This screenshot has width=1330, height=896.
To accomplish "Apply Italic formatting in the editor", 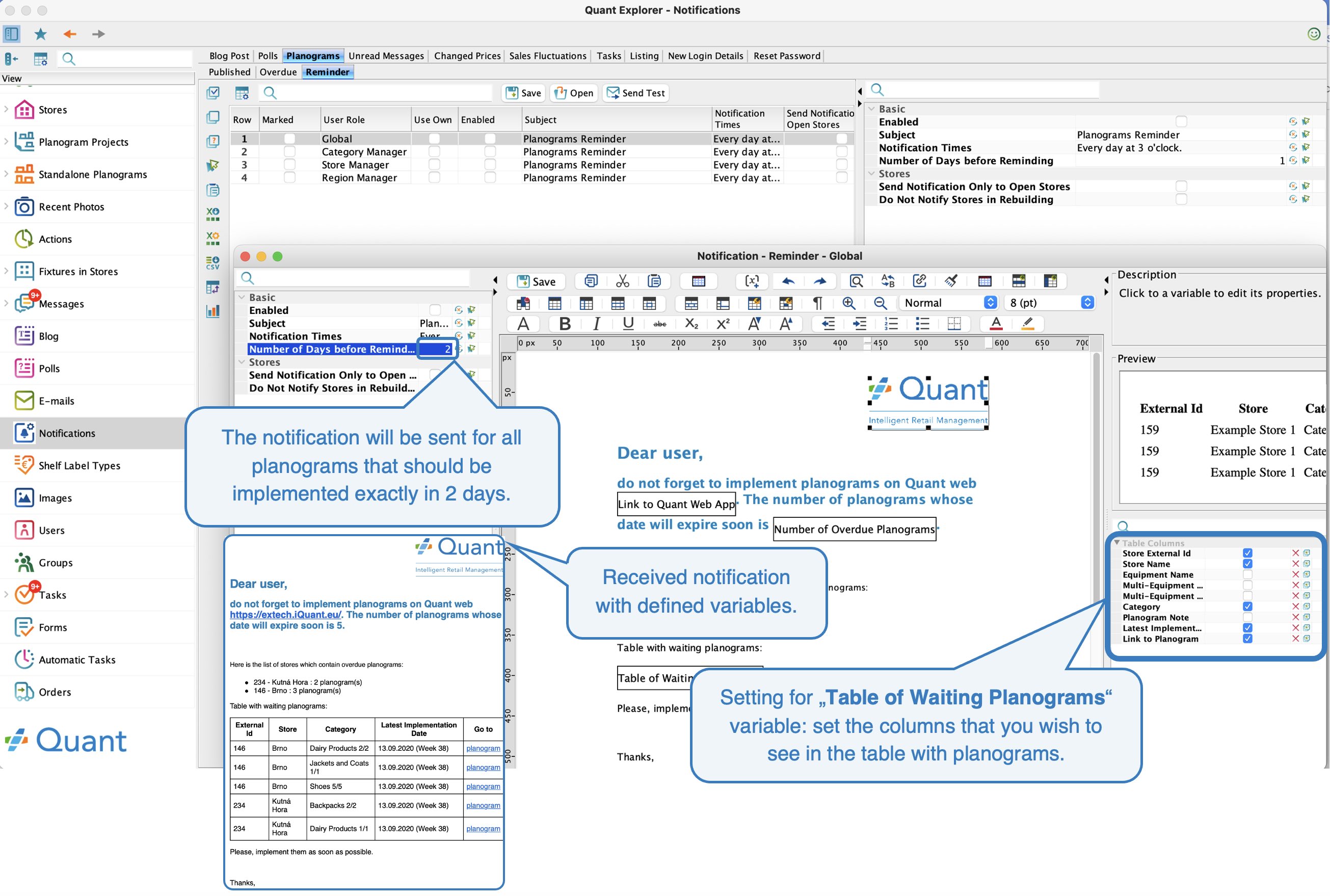I will [596, 324].
